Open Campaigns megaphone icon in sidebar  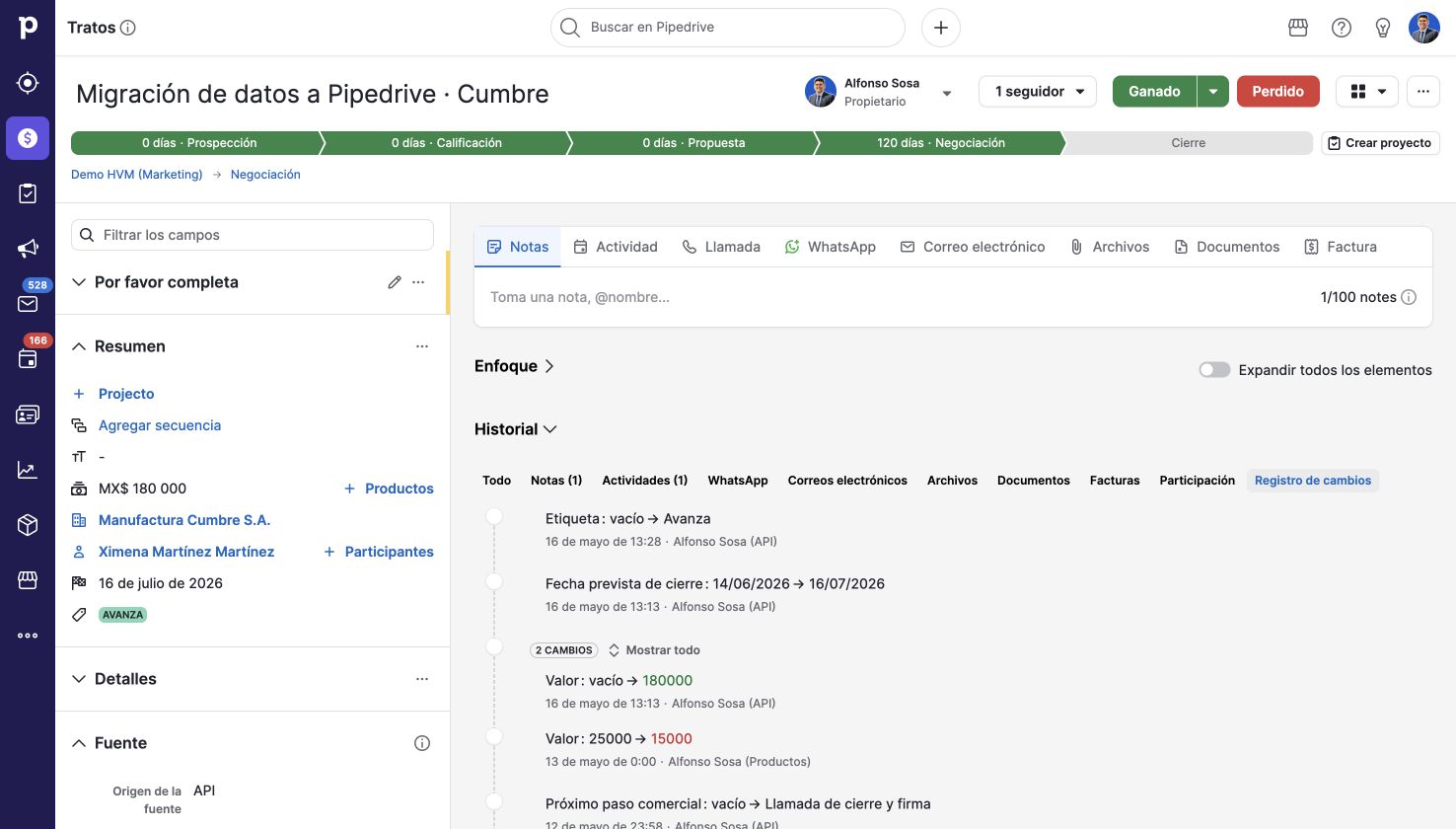point(28,249)
